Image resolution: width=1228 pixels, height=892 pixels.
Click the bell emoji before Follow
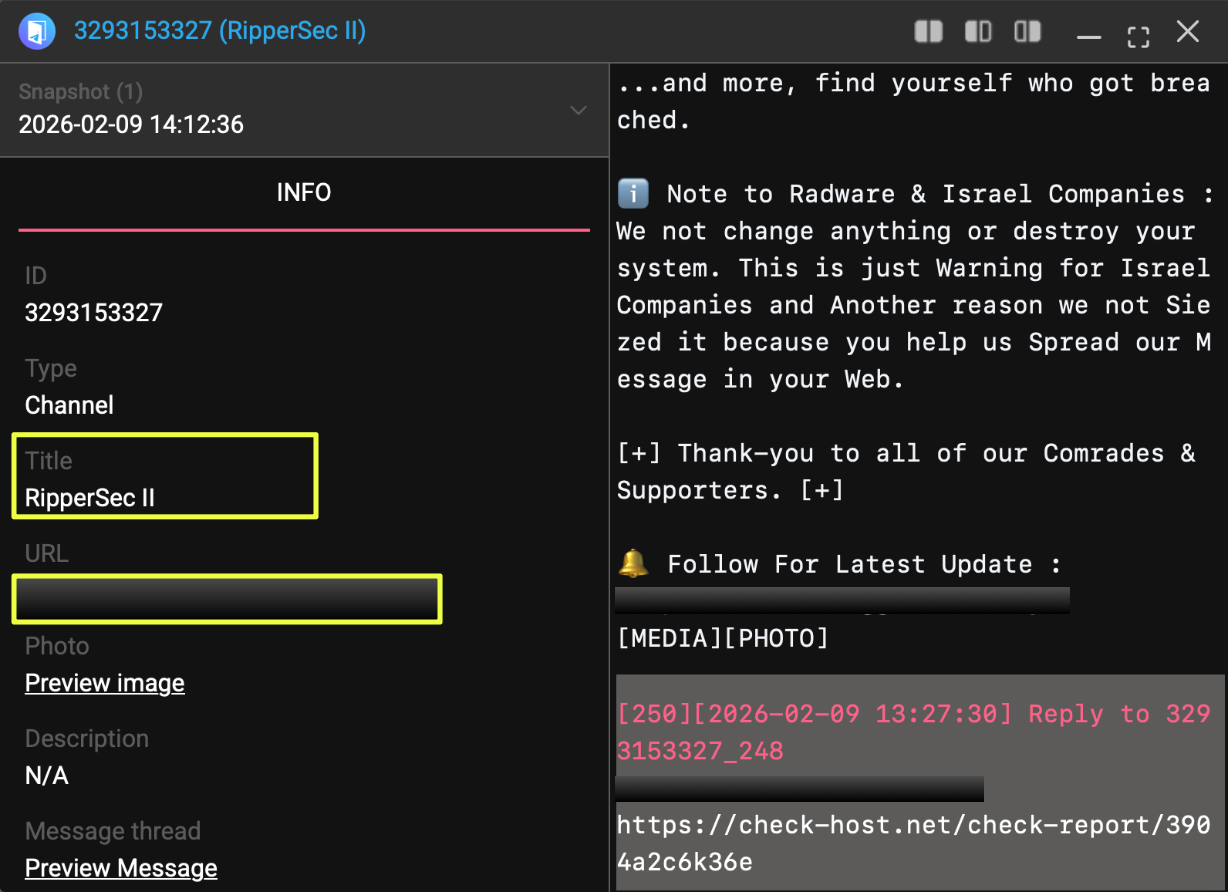633,564
